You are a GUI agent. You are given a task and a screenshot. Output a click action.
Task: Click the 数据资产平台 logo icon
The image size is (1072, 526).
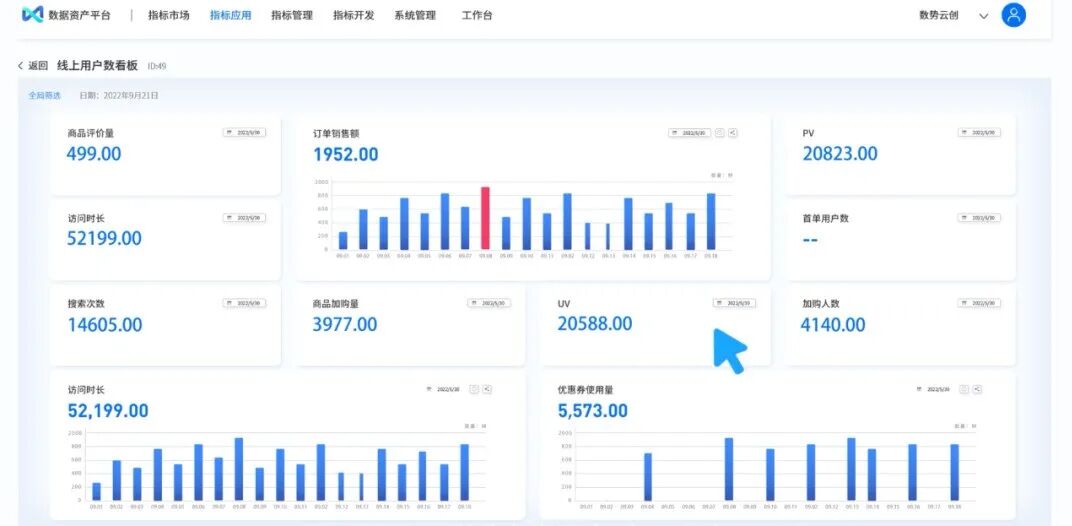click(32, 15)
